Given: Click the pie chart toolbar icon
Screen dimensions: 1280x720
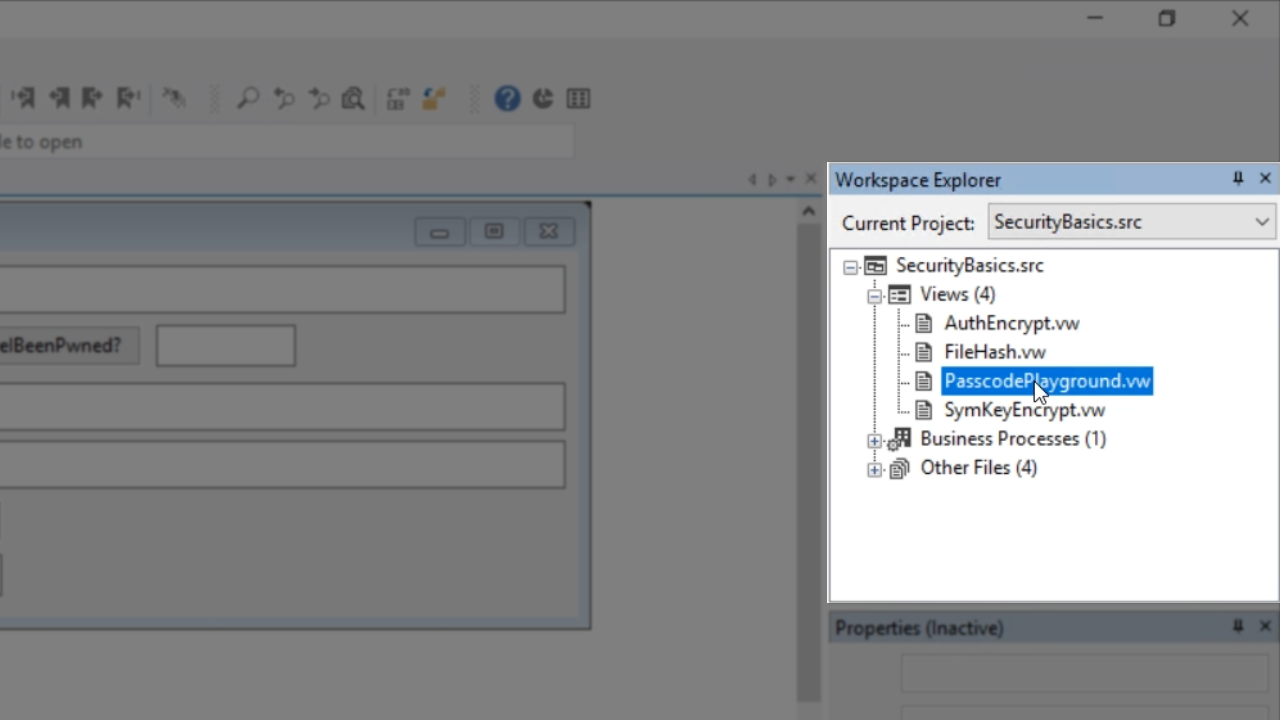Looking at the screenshot, I should pos(543,98).
